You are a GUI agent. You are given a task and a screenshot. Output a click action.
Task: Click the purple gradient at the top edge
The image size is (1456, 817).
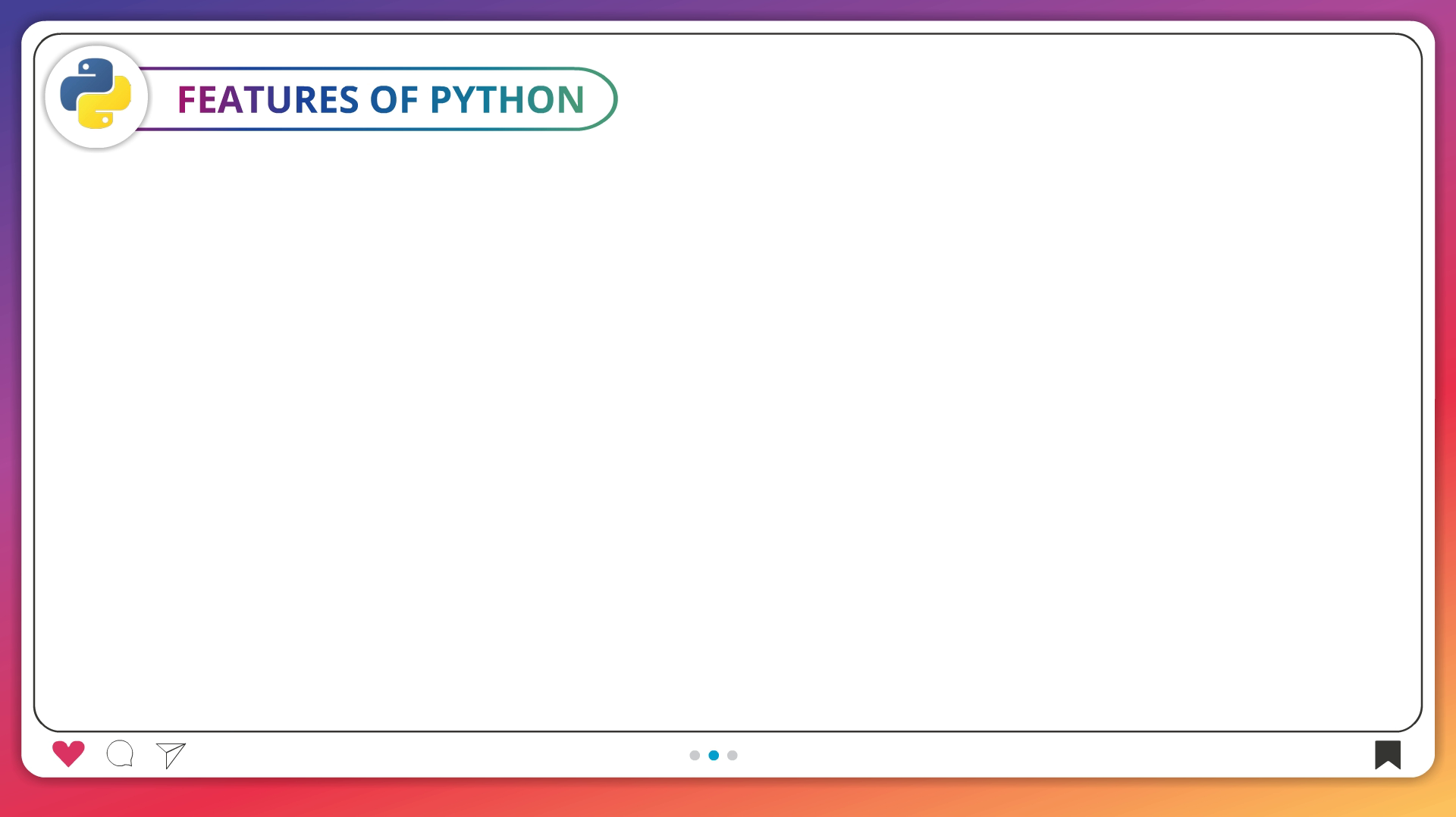[x=728, y=9]
